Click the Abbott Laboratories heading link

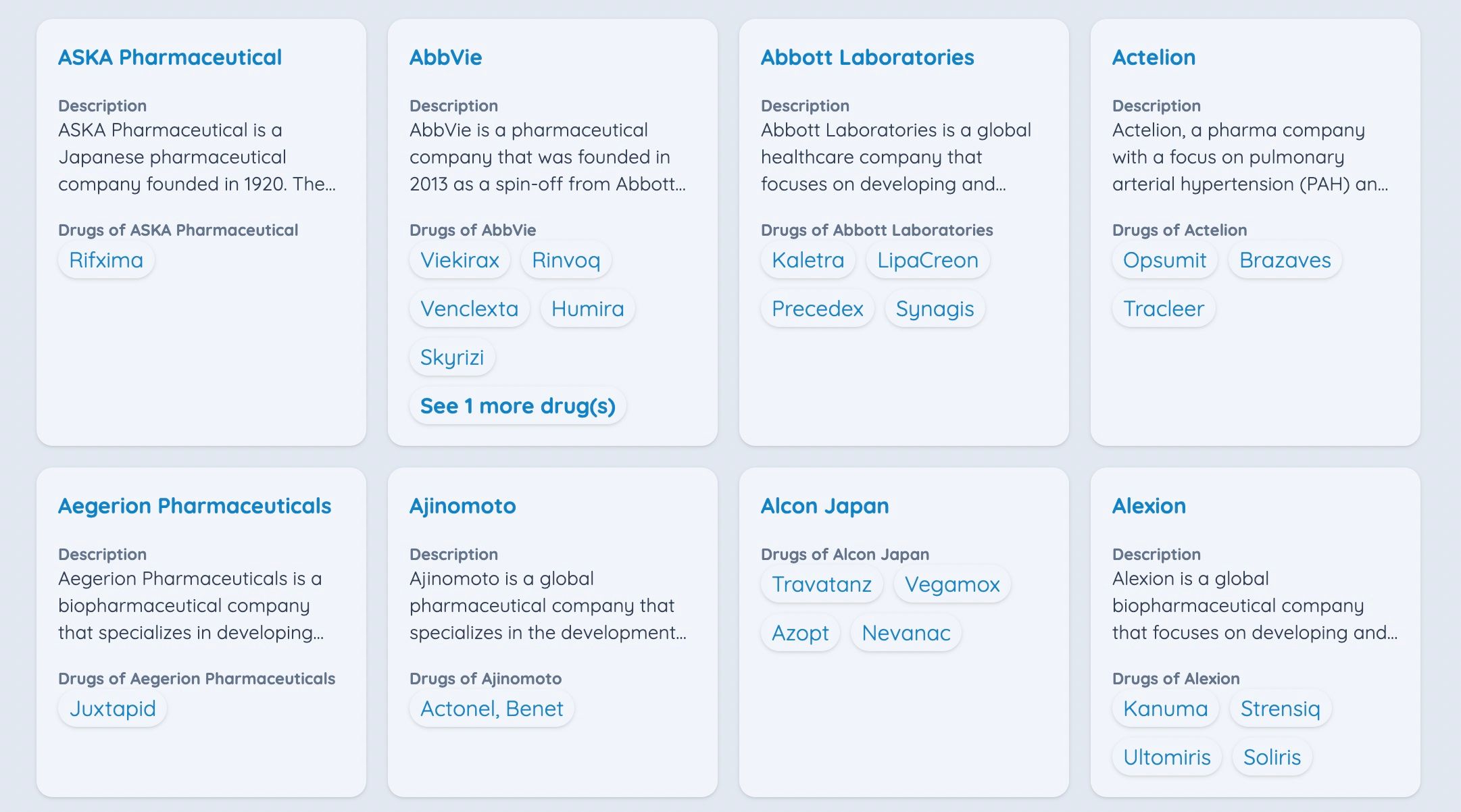(x=867, y=57)
